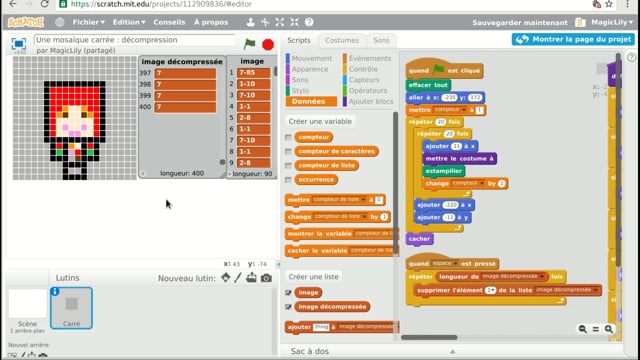Image resolution: width=640 pixels, height=360 pixels.
Task: Paint a new sprite
Action: point(238,278)
